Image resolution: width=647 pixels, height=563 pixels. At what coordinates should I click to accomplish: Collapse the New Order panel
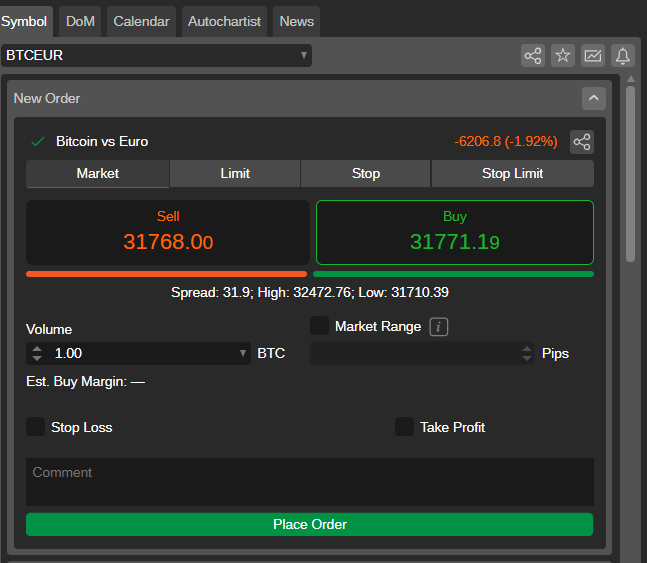click(594, 98)
